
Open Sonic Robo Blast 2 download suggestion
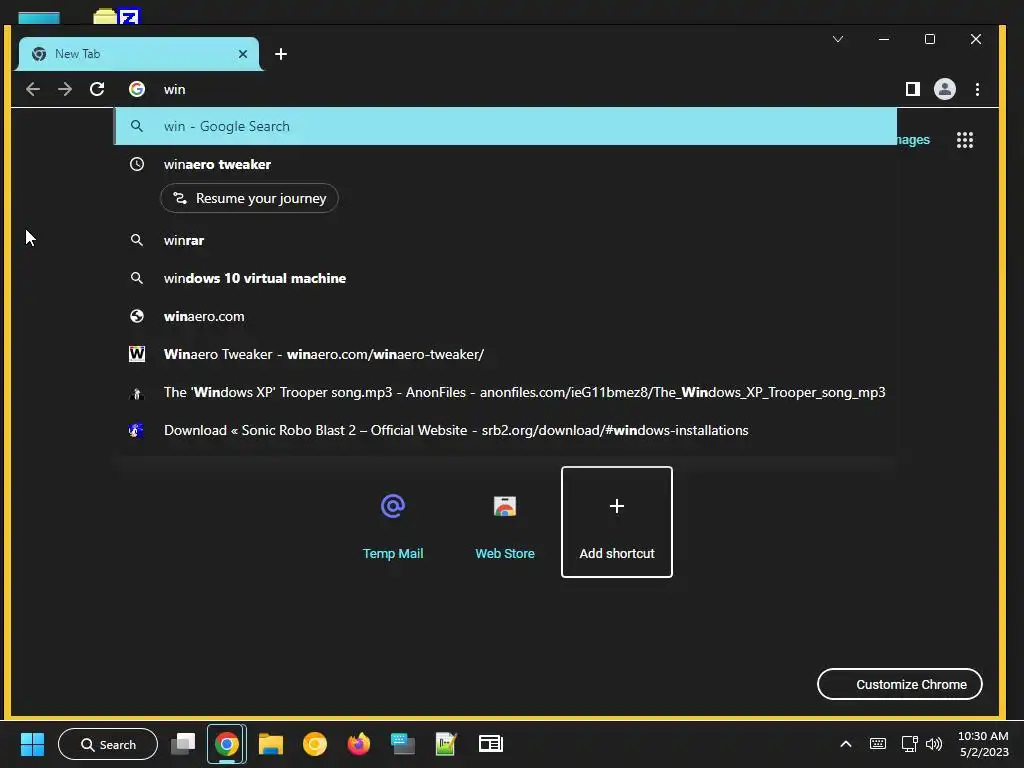505,430
